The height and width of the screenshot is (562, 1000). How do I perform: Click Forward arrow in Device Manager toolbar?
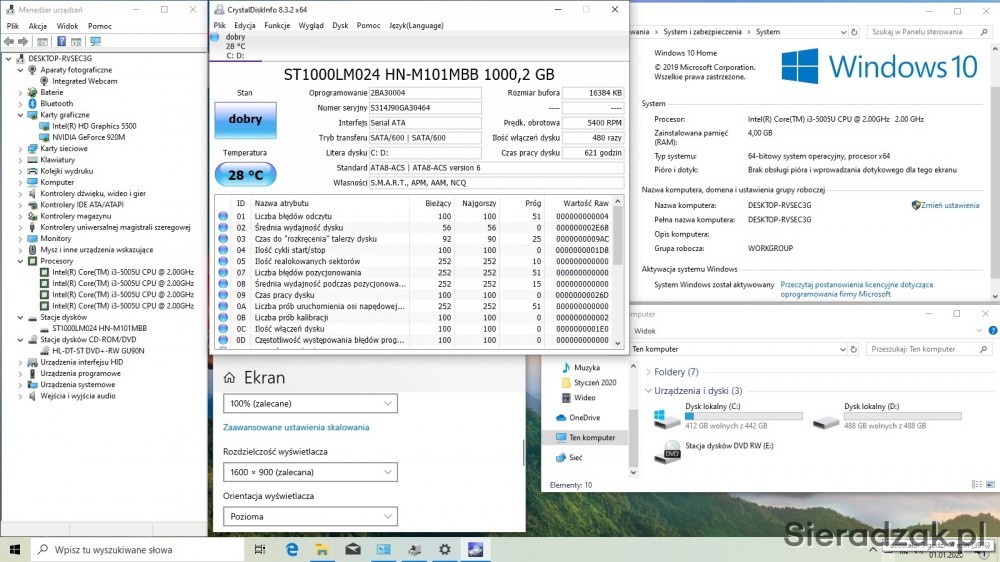click(x=23, y=41)
